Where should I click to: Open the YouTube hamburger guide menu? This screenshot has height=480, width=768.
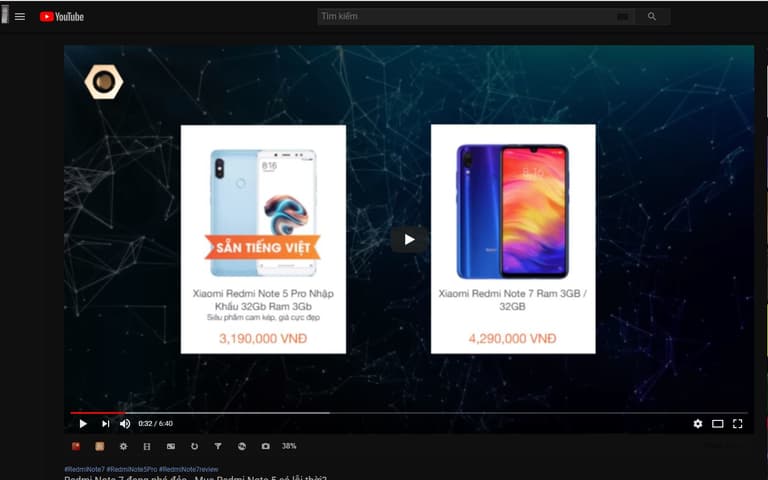20,17
